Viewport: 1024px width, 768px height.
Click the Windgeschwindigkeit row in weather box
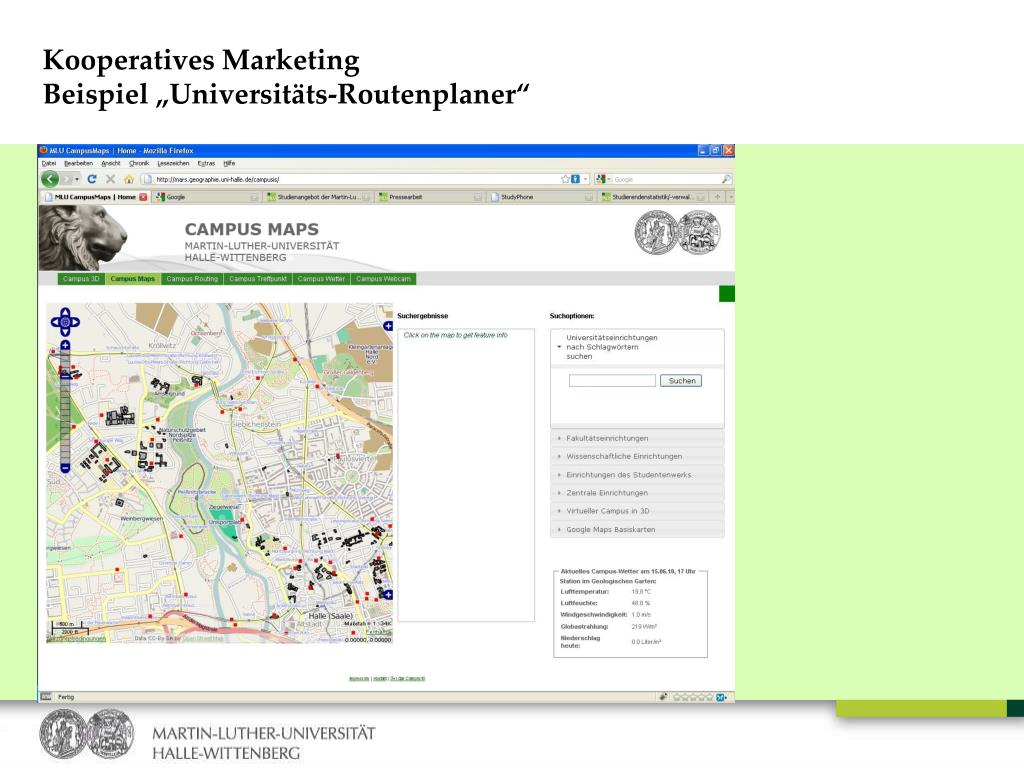click(605, 615)
